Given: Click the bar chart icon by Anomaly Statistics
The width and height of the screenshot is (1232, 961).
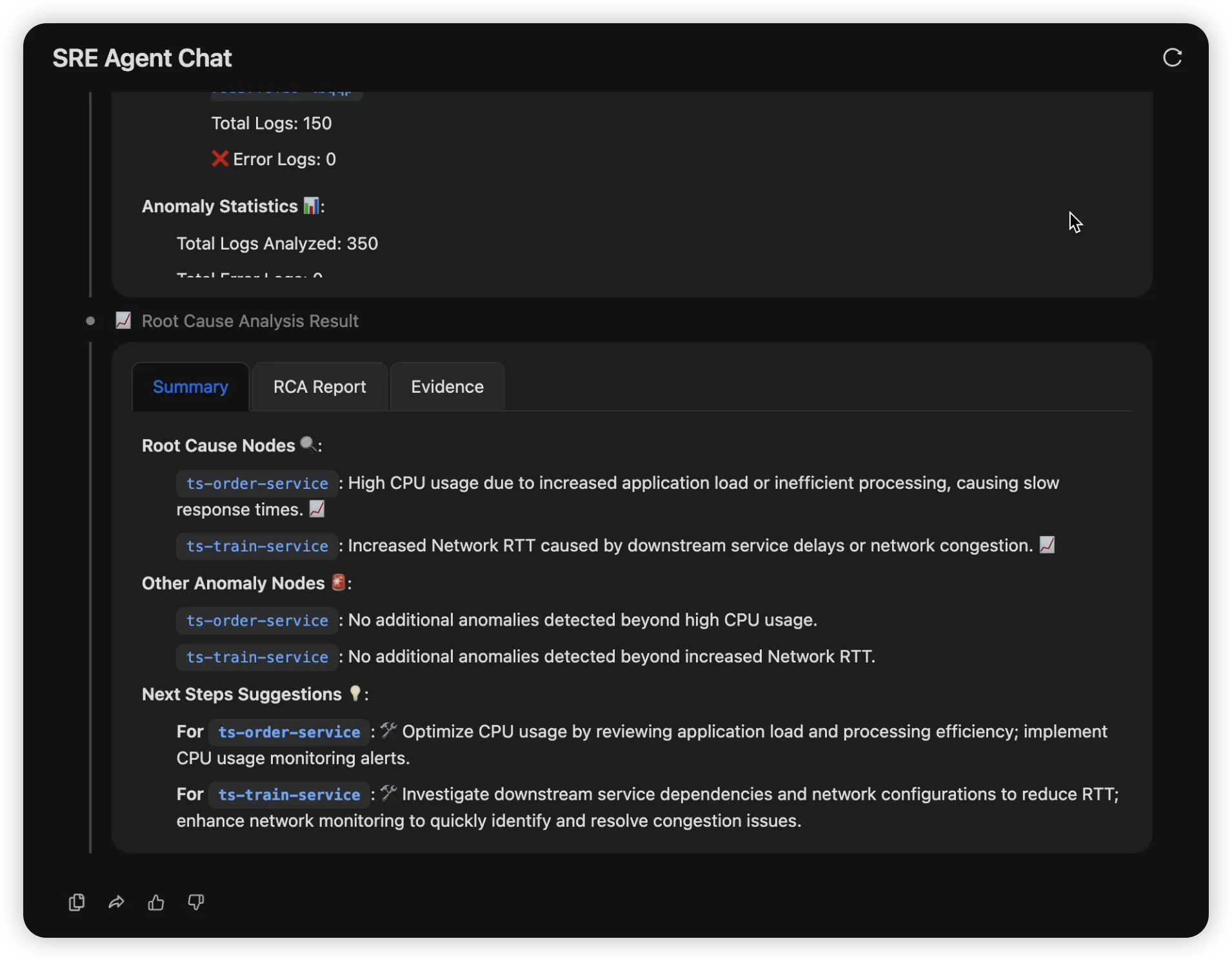Looking at the screenshot, I should [311, 206].
